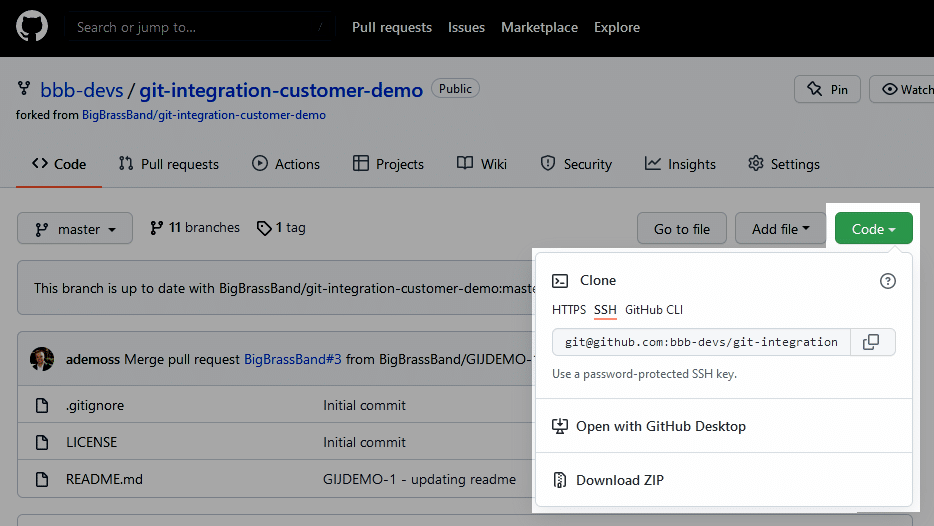
Task: Toggle the green Code dropdown
Action: [x=873, y=229]
